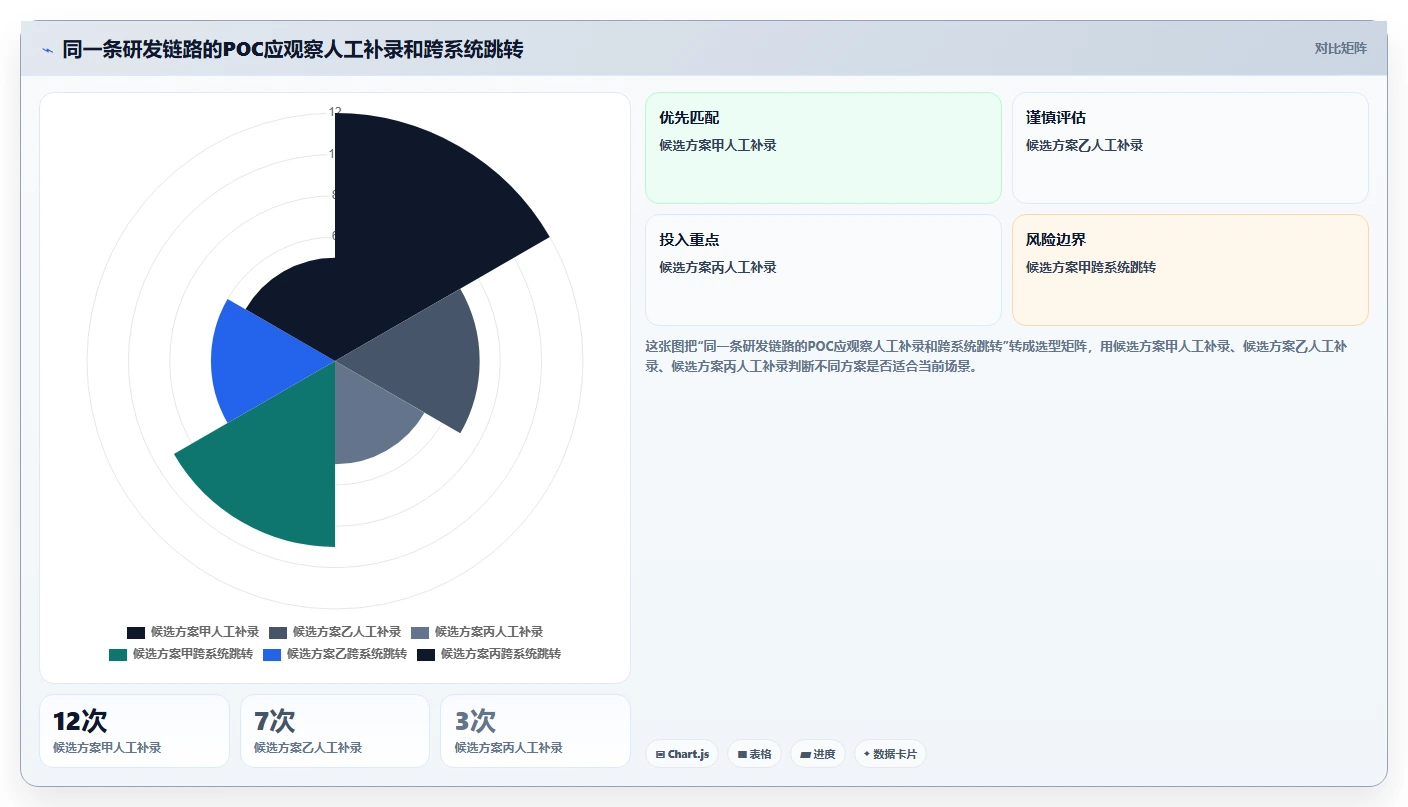This screenshot has width=1408, height=807.
Task: Click the description paragraph starting 这张图把
Action: coord(1000,356)
